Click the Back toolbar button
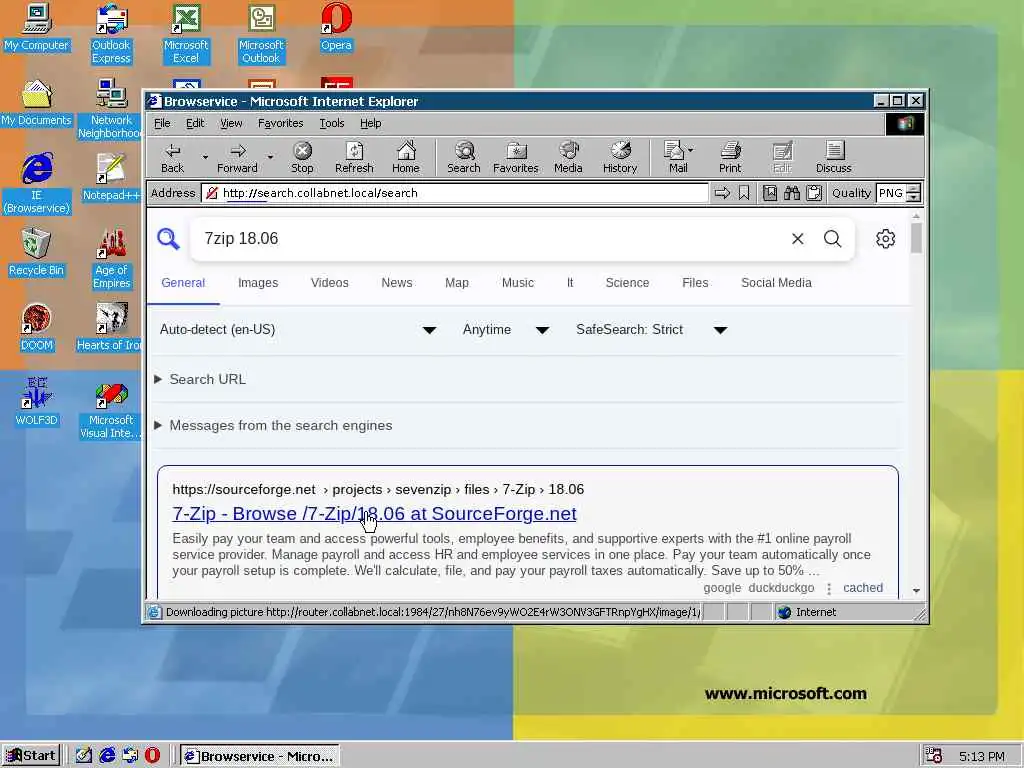Image resolution: width=1024 pixels, height=768 pixels. coord(172,158)
